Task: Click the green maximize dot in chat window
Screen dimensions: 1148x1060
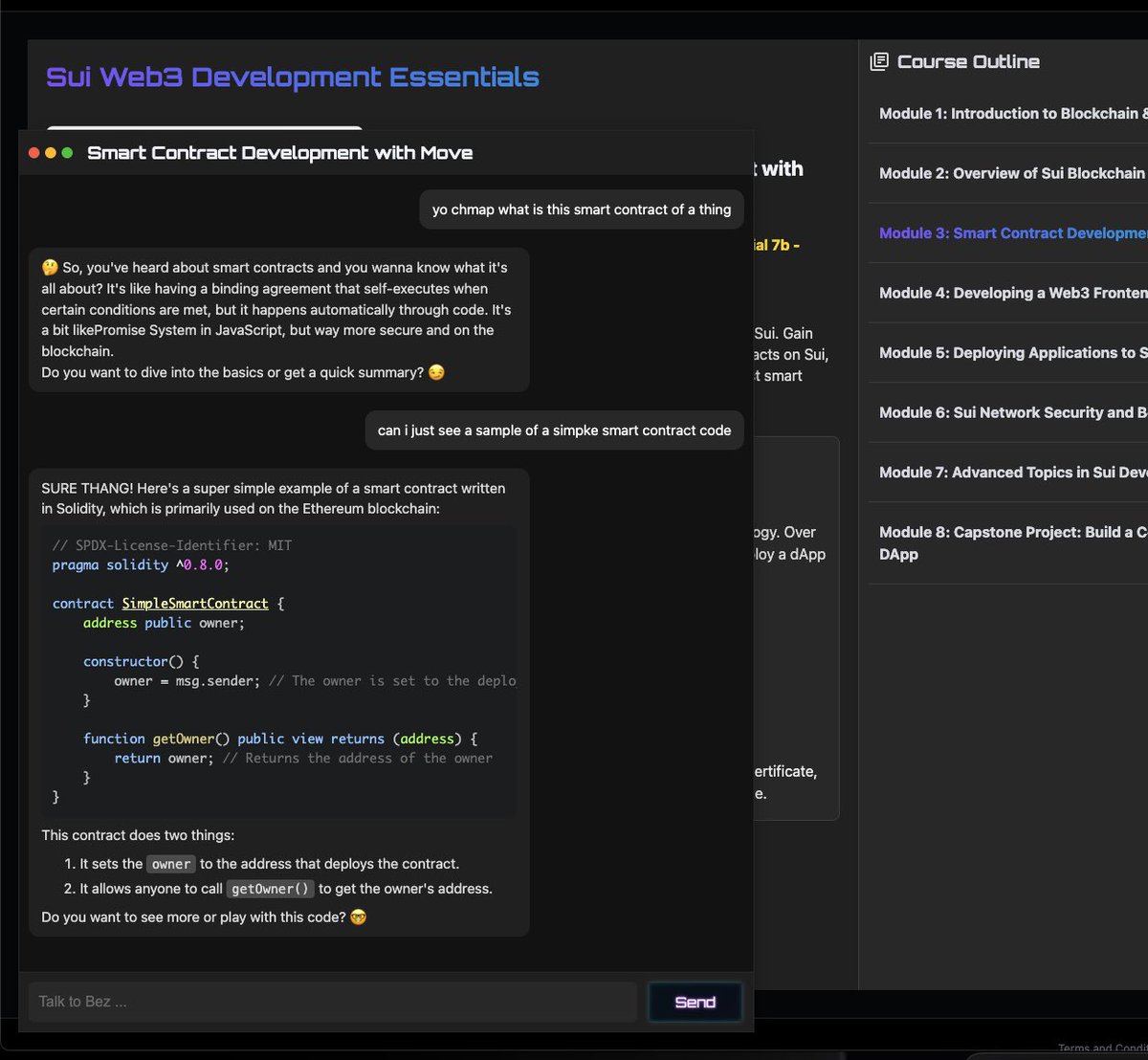Action: 67,153
